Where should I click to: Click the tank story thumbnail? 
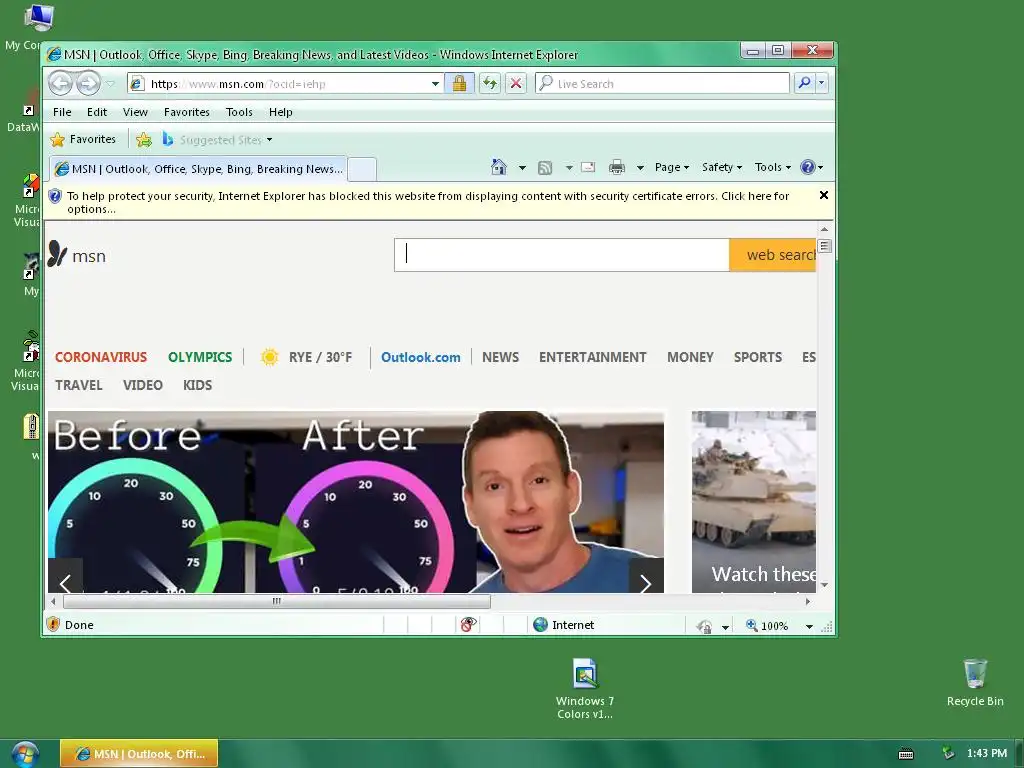(754, 502)
